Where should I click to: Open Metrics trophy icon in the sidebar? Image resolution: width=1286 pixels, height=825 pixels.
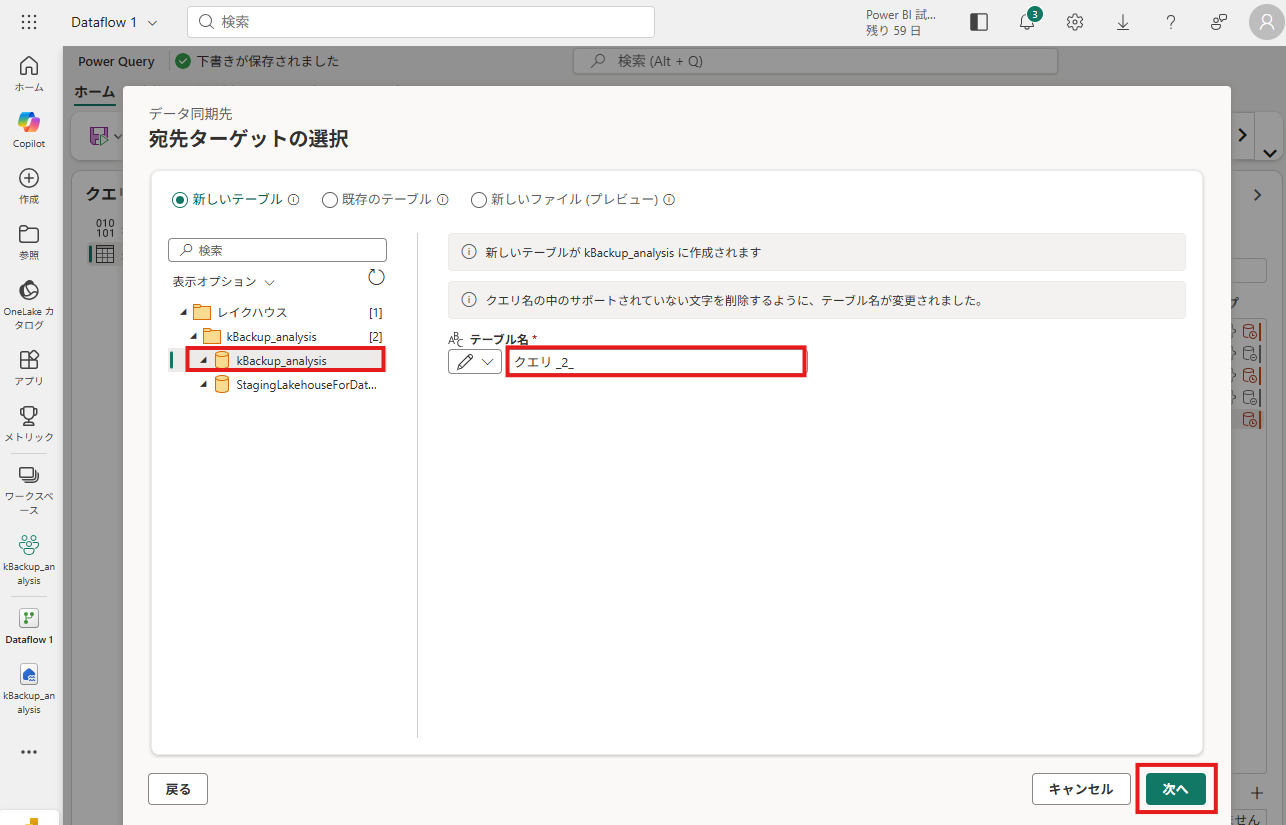[x=29, y=423]
